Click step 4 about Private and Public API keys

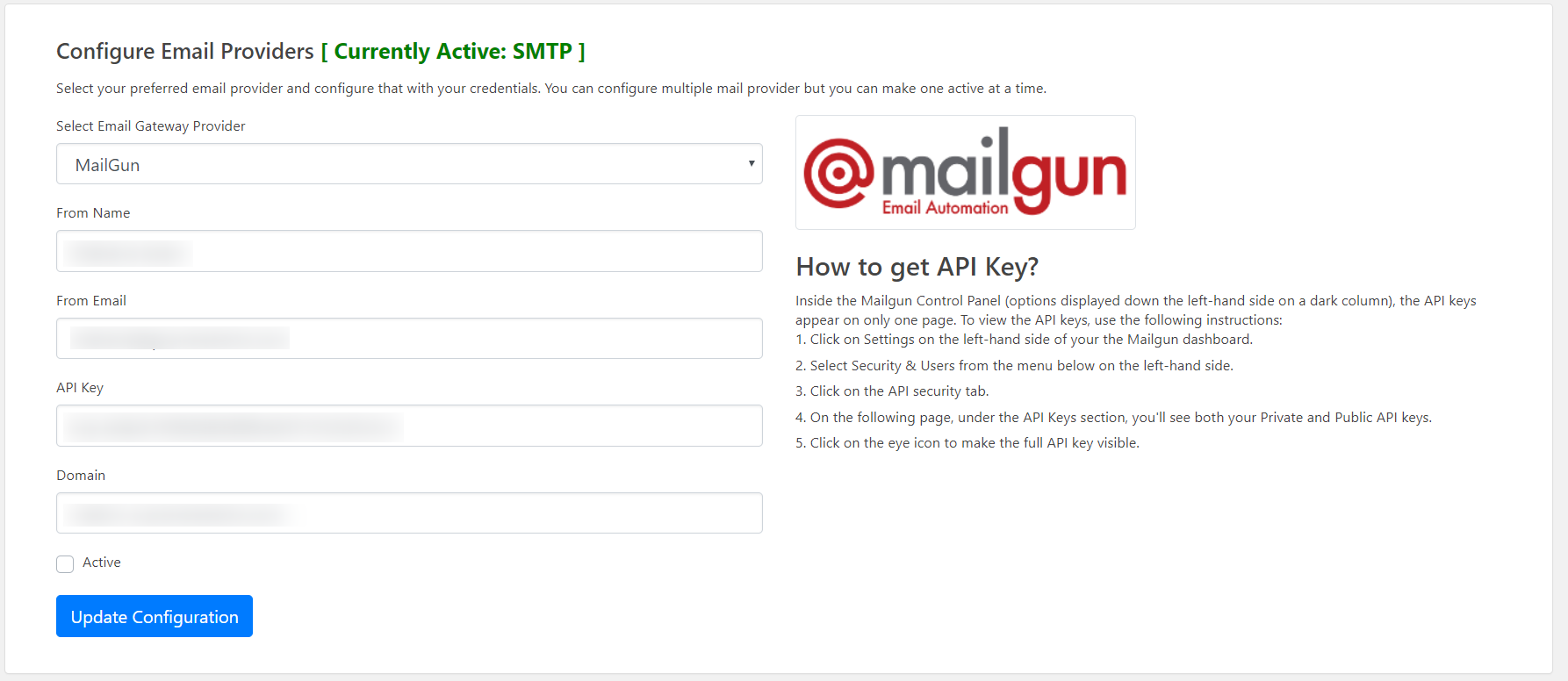pos(1113,418)
